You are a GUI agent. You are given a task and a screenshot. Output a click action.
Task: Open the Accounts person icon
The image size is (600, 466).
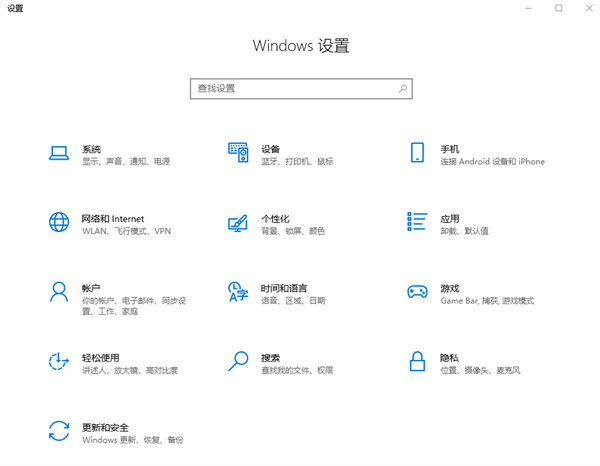(59, 292)
